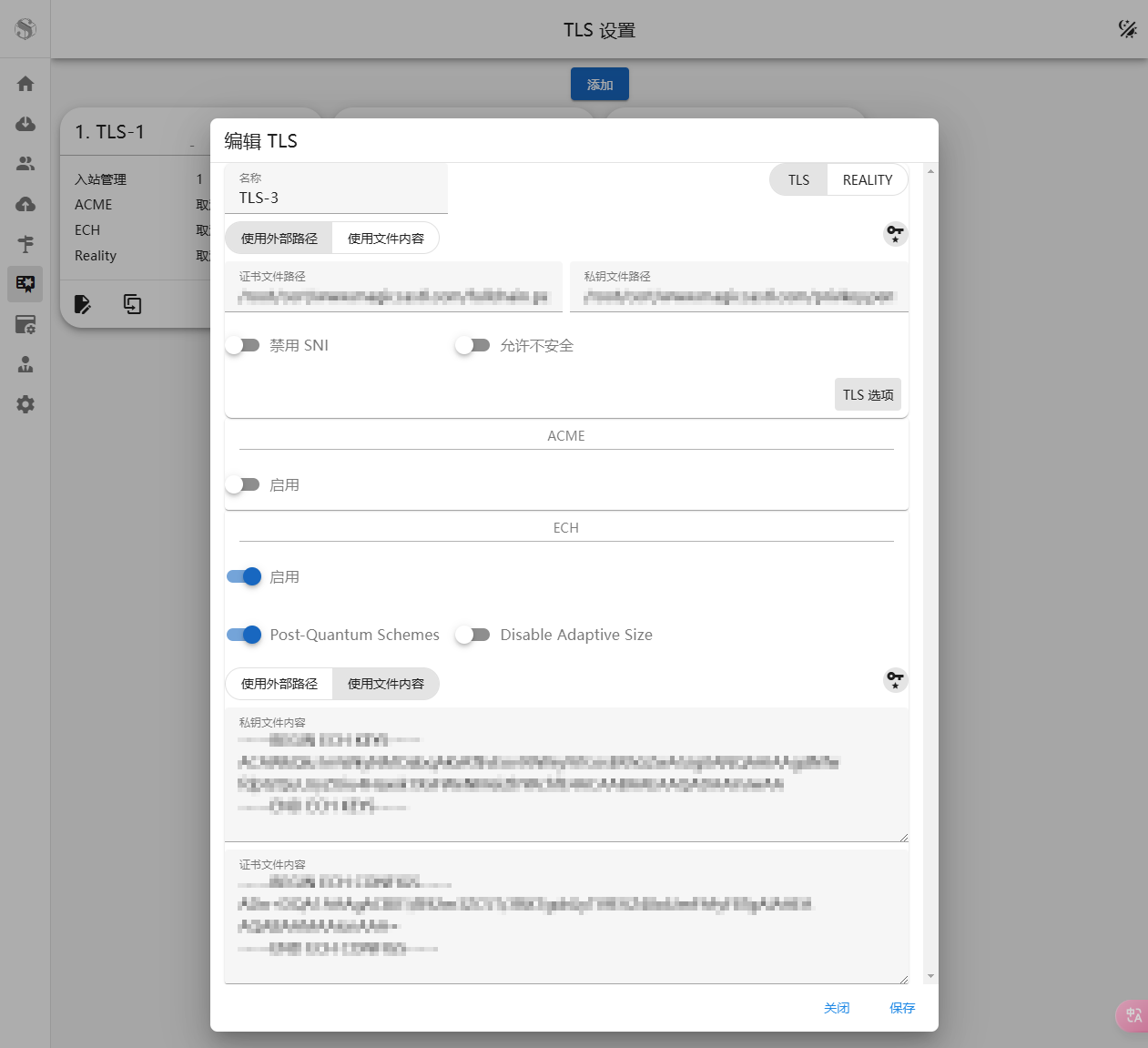Switch to the REALITY type tab

(x=868, y=179)
